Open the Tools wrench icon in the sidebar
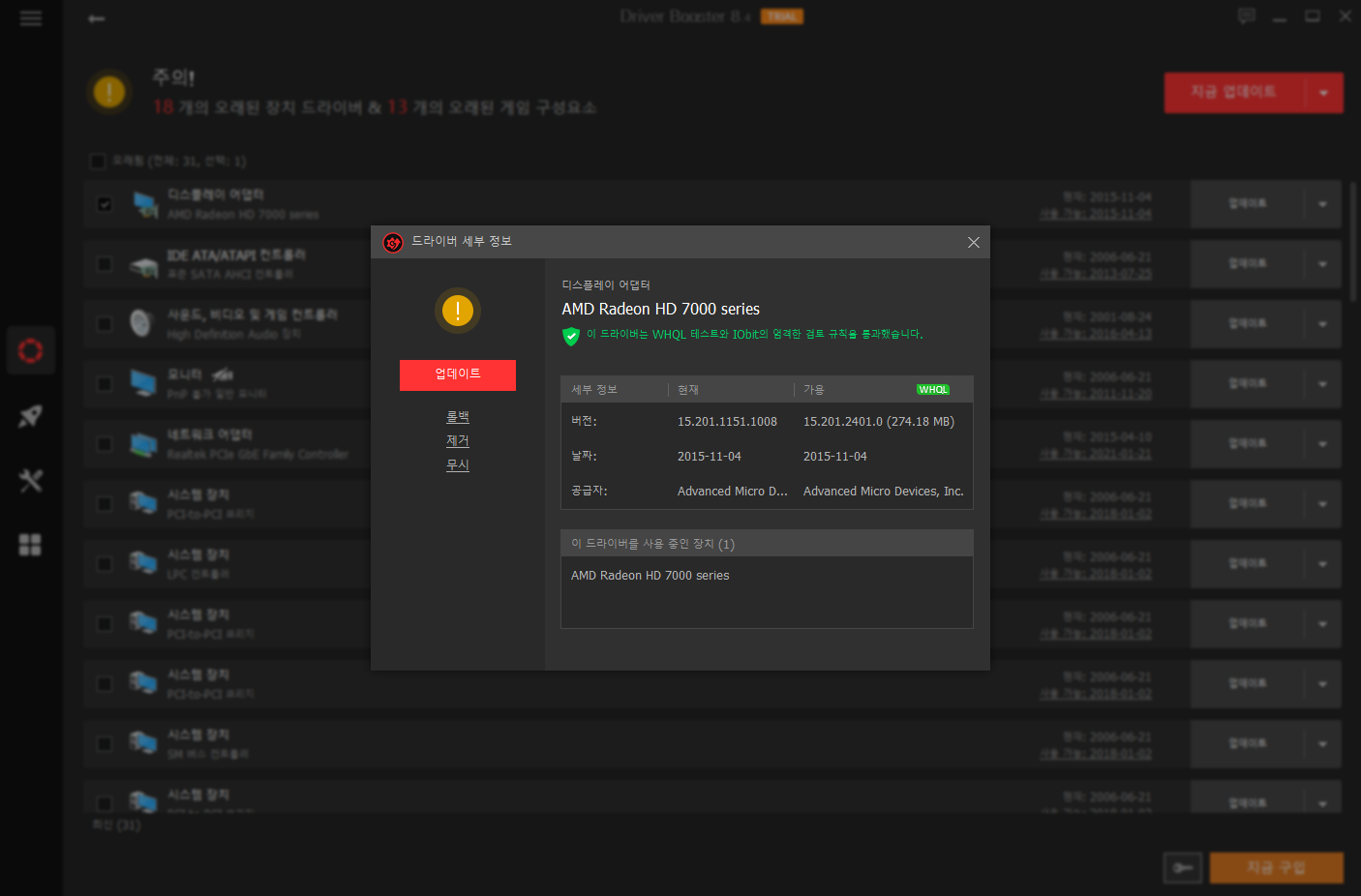This screenshot has height=896, width=1361. click(31, 480)
